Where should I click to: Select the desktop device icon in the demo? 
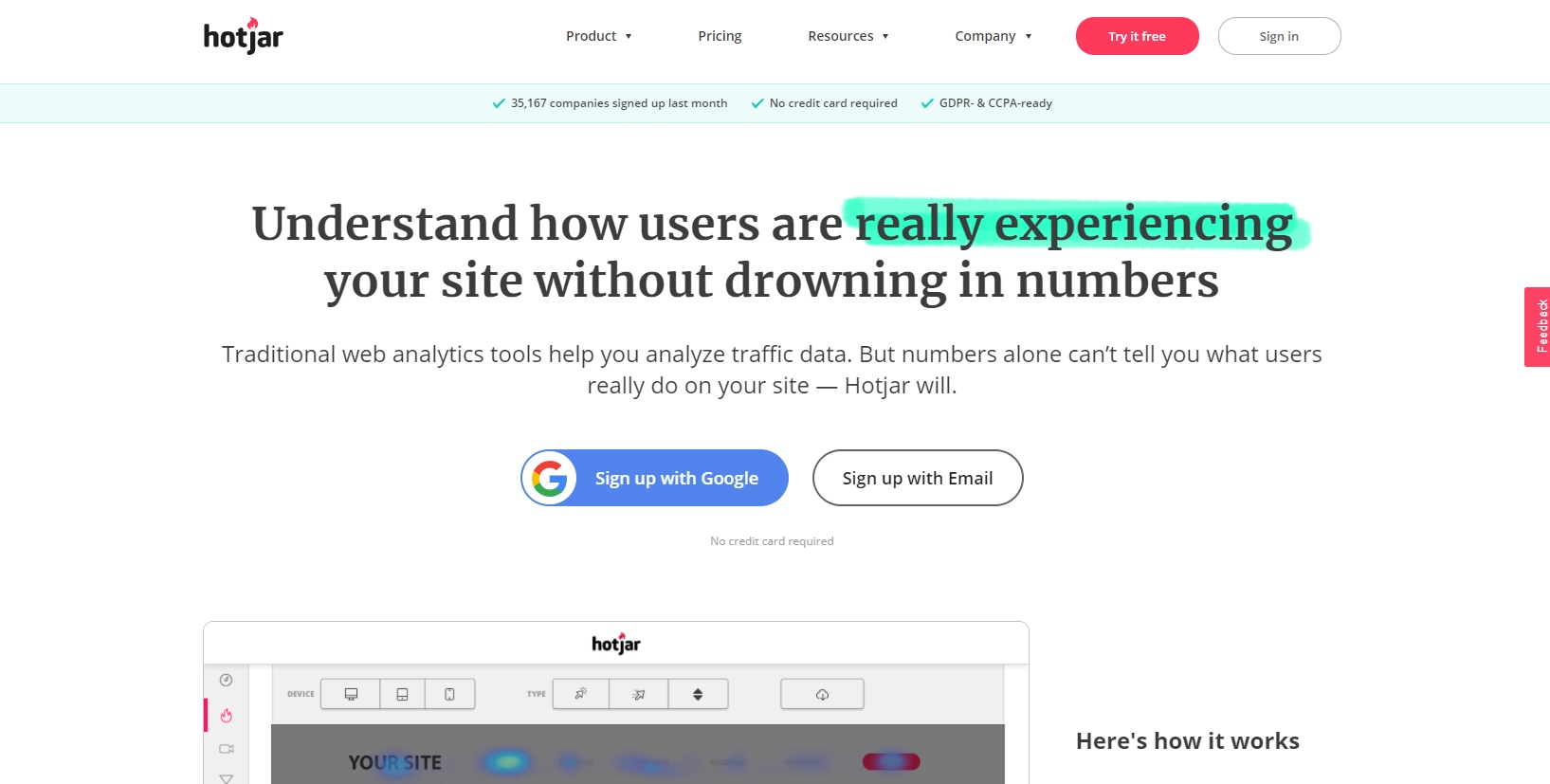coord(351,694)
